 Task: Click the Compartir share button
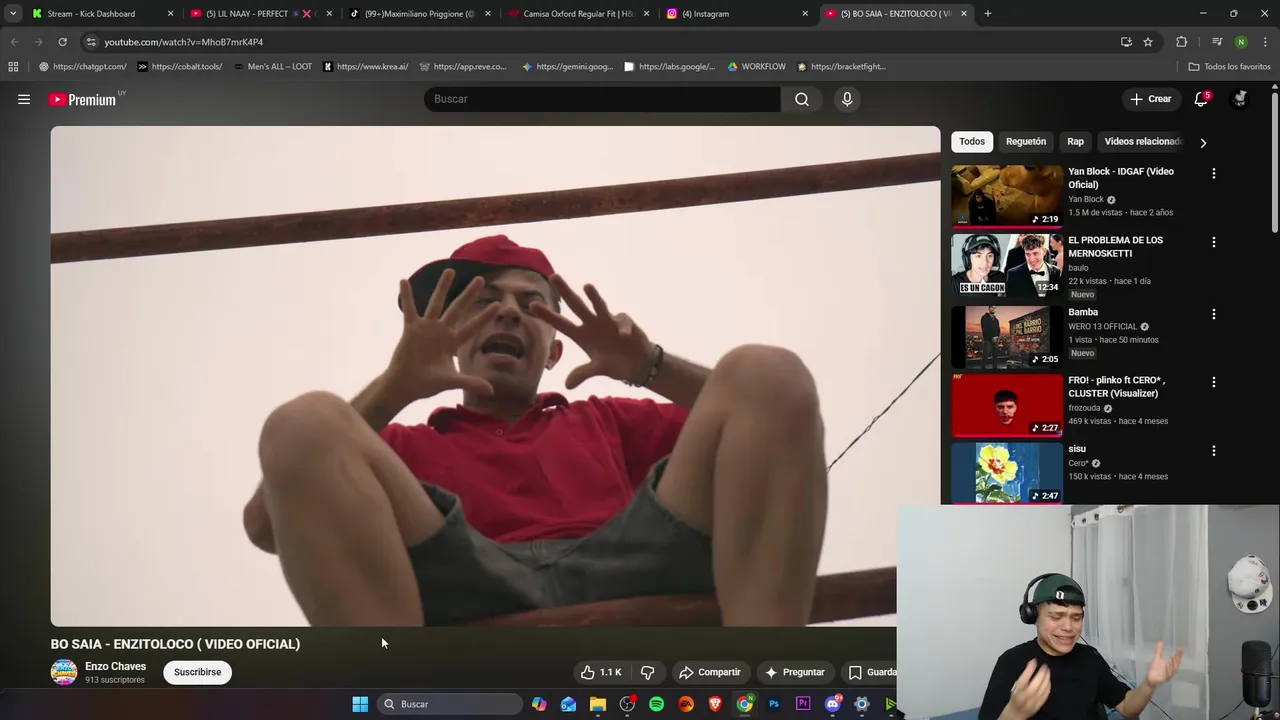[709, 672]
